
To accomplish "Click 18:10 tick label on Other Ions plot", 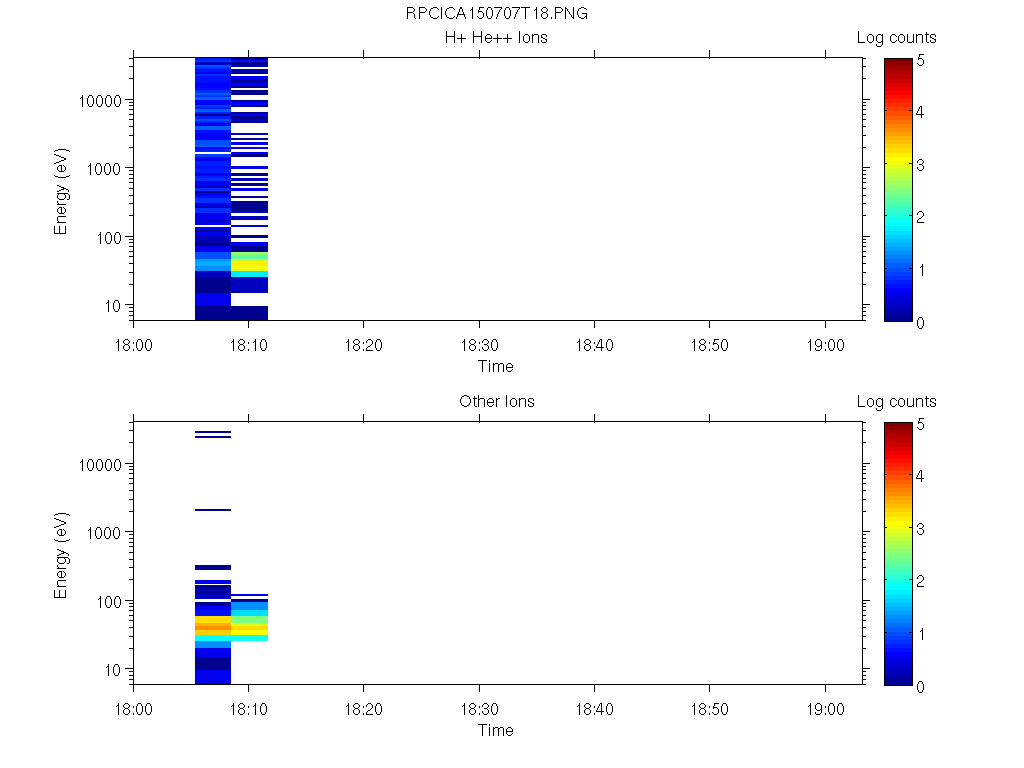I will [248, 709].
